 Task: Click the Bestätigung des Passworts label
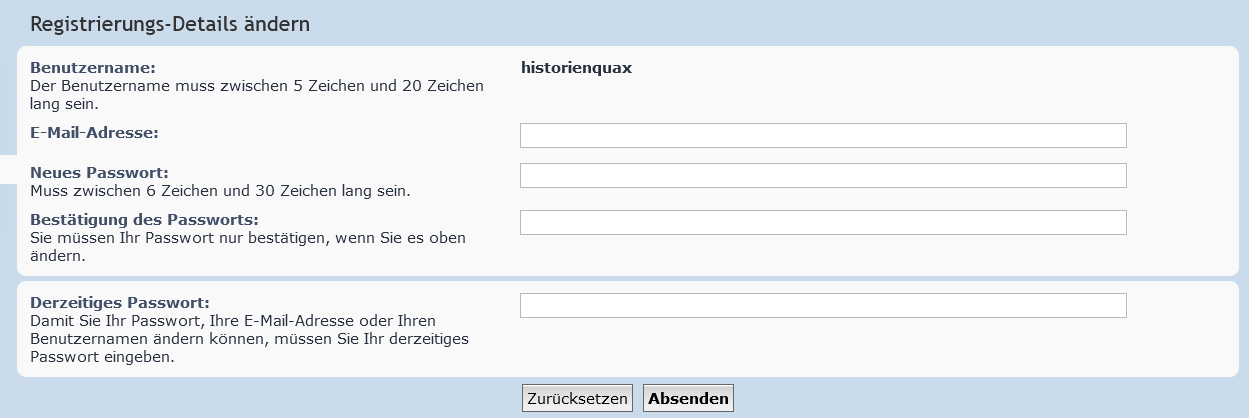[145, 220]
